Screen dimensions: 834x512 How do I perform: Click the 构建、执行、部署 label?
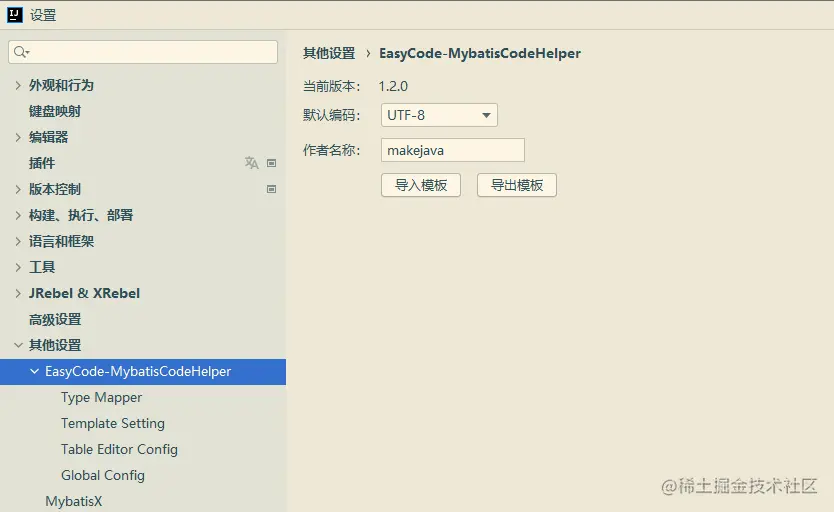81,215
